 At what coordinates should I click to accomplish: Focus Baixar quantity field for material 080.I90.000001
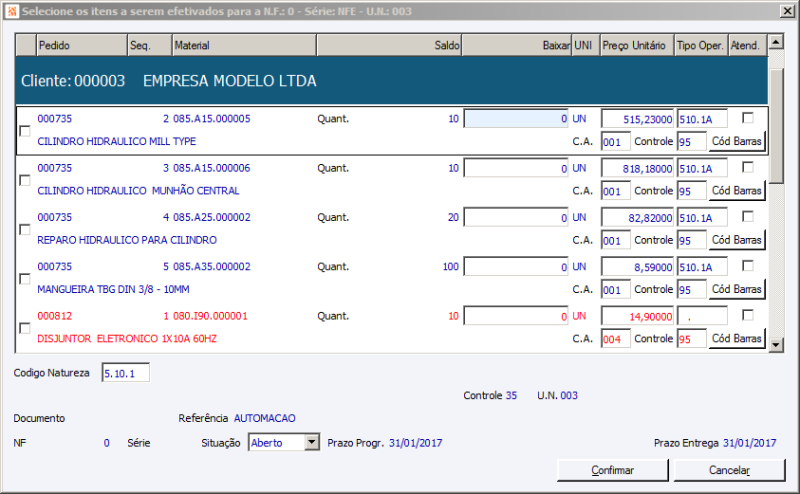click(516, 316)
